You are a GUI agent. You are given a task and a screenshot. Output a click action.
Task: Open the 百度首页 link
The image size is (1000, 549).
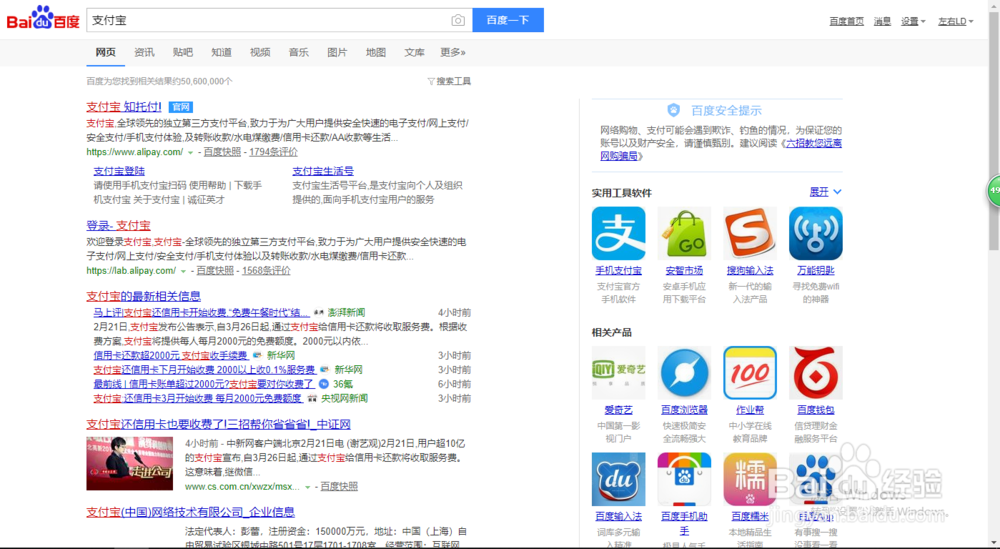[846, 21]
